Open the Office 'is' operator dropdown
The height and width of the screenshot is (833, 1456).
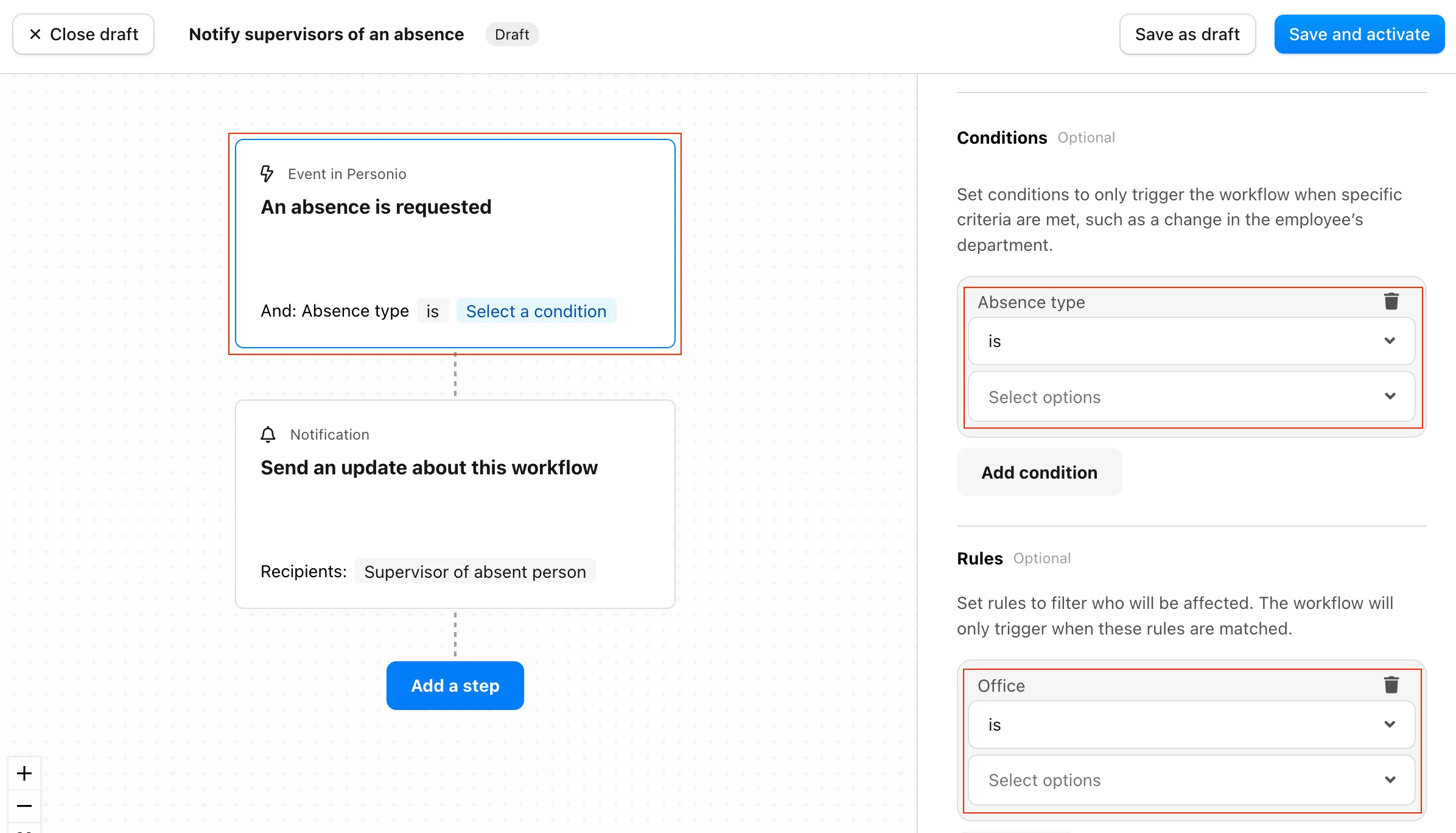click(x=1191, y=725)
